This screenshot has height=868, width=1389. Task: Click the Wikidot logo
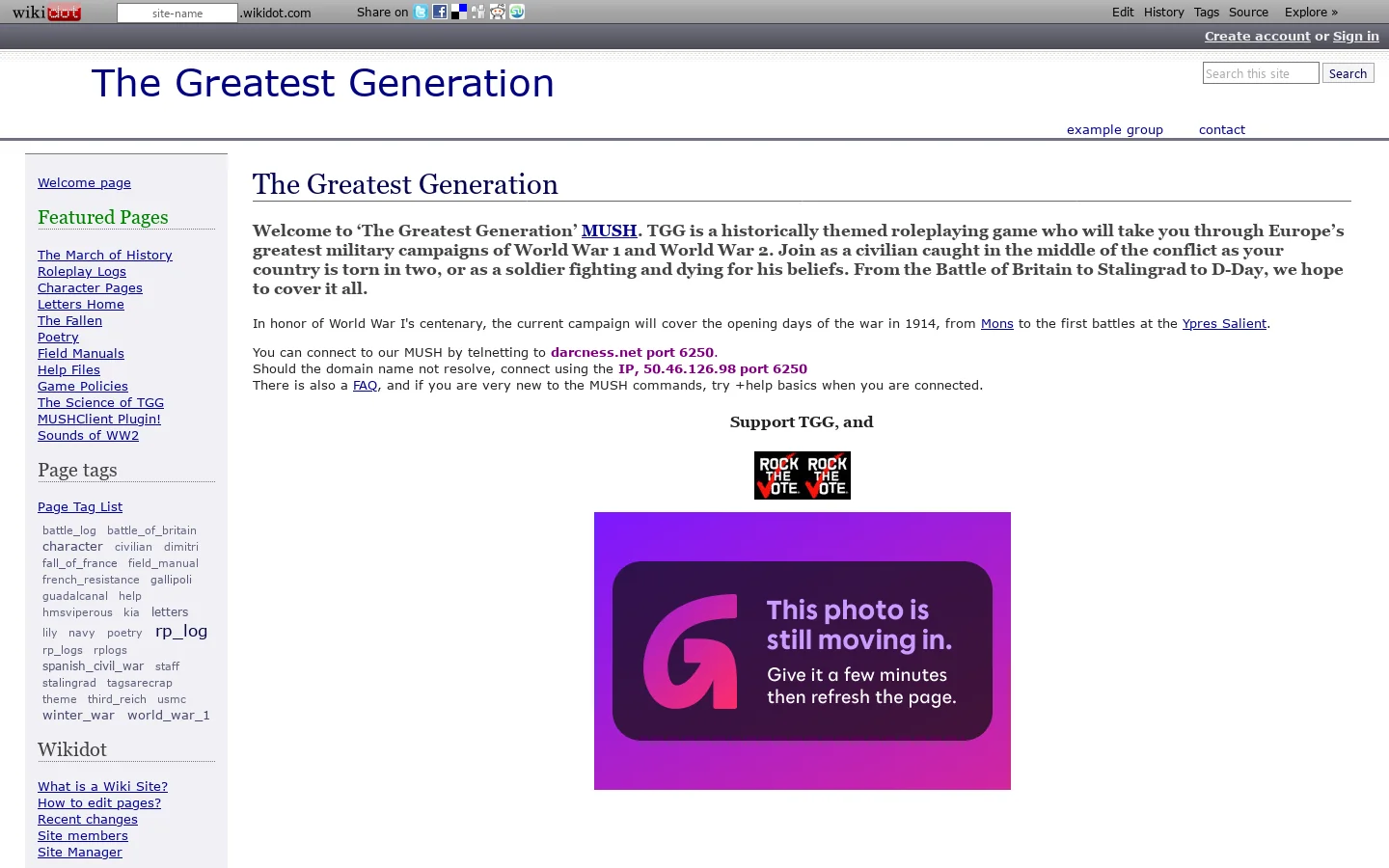click(x=46, y=13)
